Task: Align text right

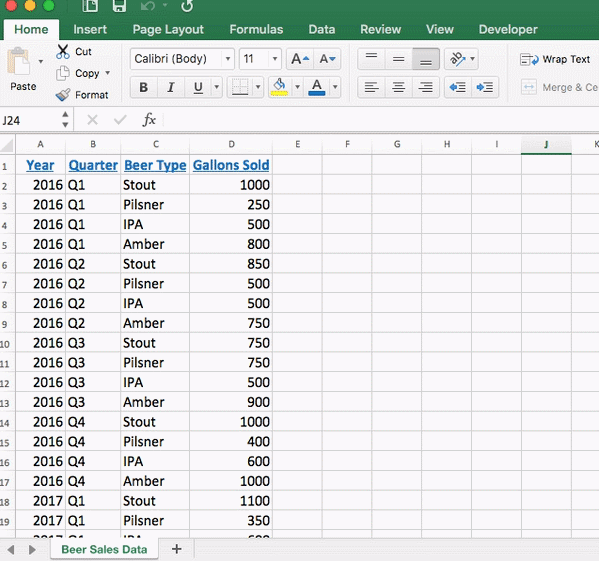Action: 426,87
